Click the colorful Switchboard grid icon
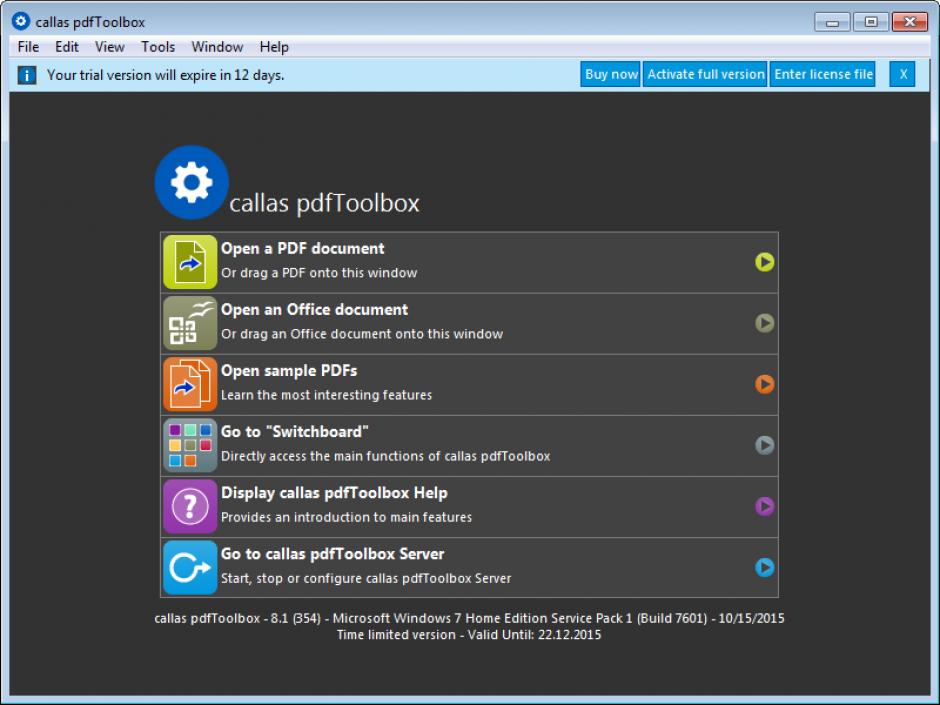 click(x=190, y=445)
